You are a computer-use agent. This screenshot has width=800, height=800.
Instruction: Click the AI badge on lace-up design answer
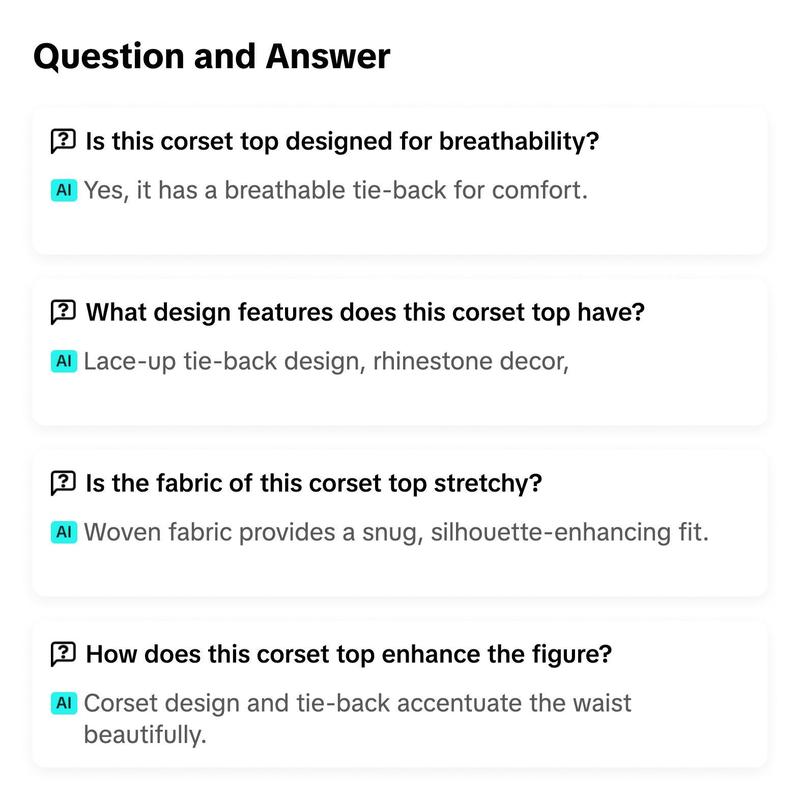click(64, 361)
